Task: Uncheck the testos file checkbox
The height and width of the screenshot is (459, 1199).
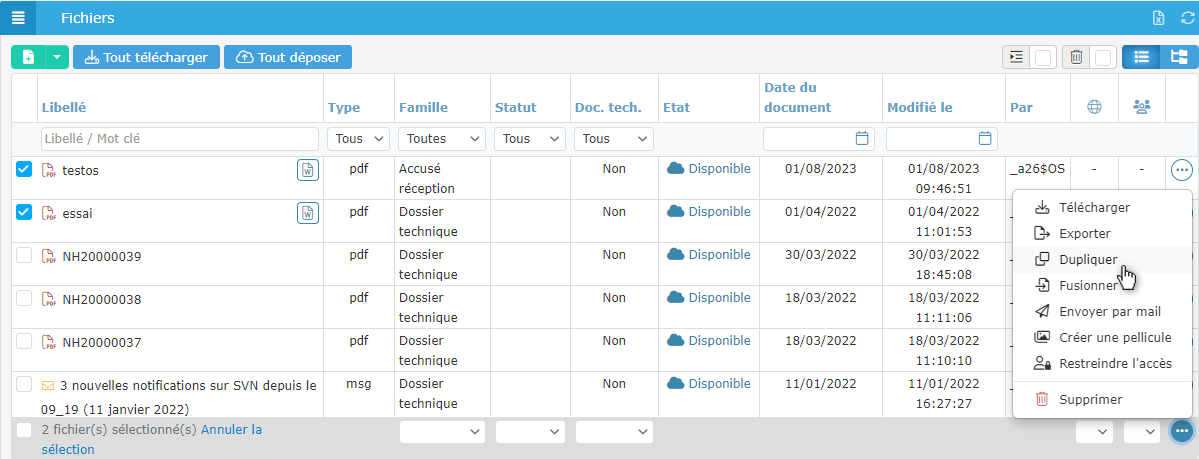Action: click(x=24, y=169)
